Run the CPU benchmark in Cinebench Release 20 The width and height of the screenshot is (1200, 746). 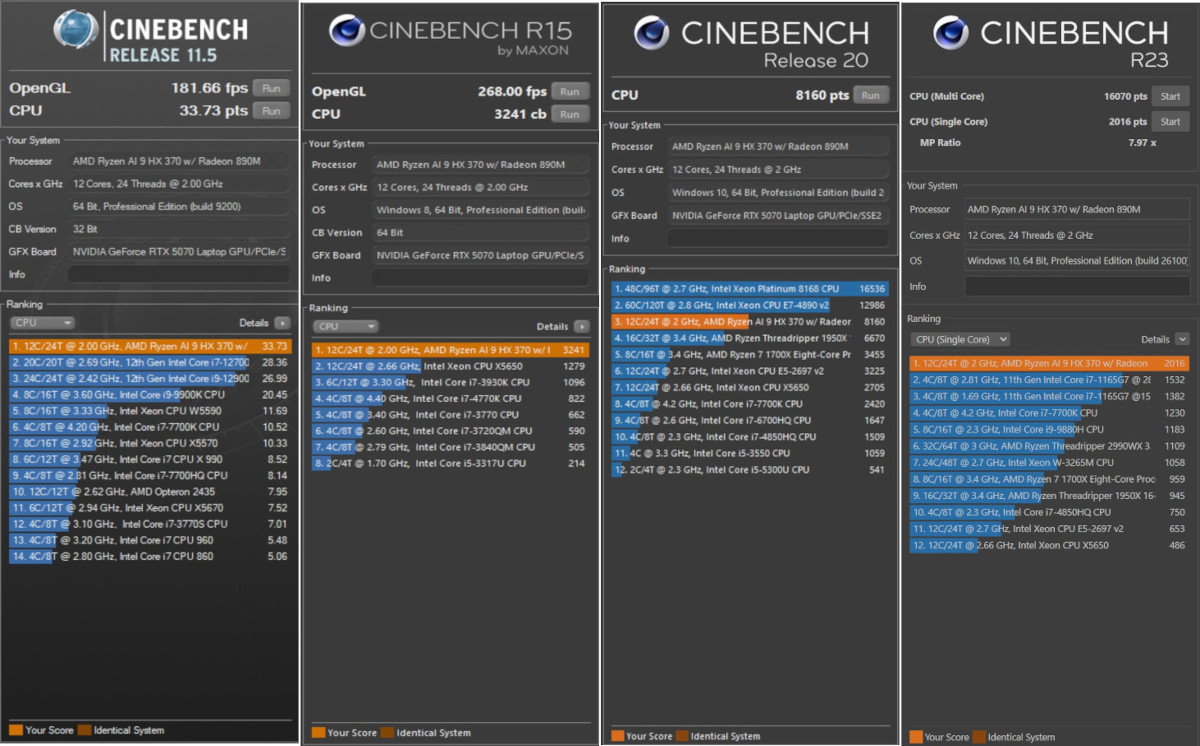click(870, 95)
